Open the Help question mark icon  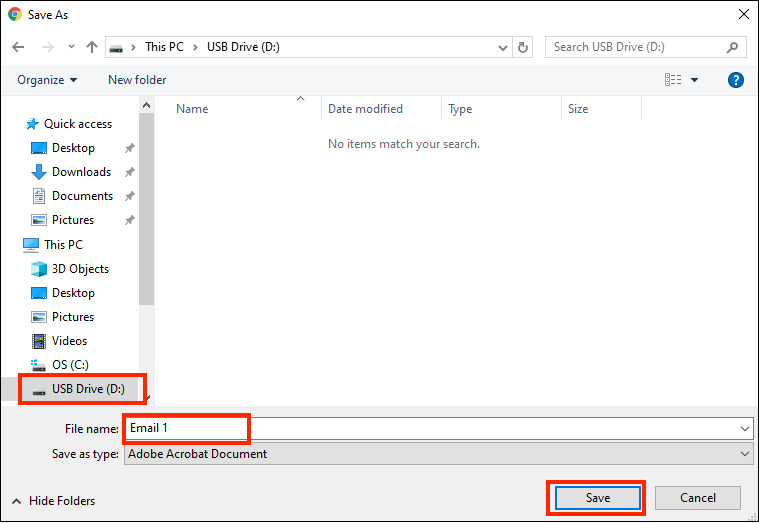click(736, 80)
